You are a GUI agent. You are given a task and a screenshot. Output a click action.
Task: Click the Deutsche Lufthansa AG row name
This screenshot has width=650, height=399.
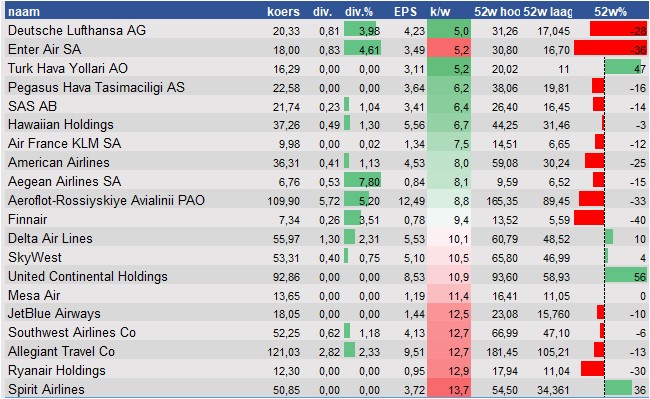(77, 30)
